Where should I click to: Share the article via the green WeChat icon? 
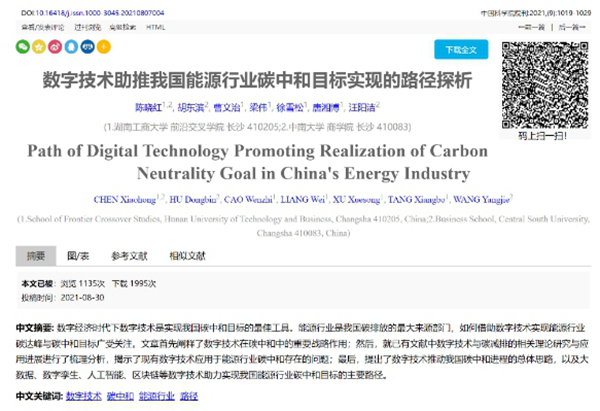[24, 47]
